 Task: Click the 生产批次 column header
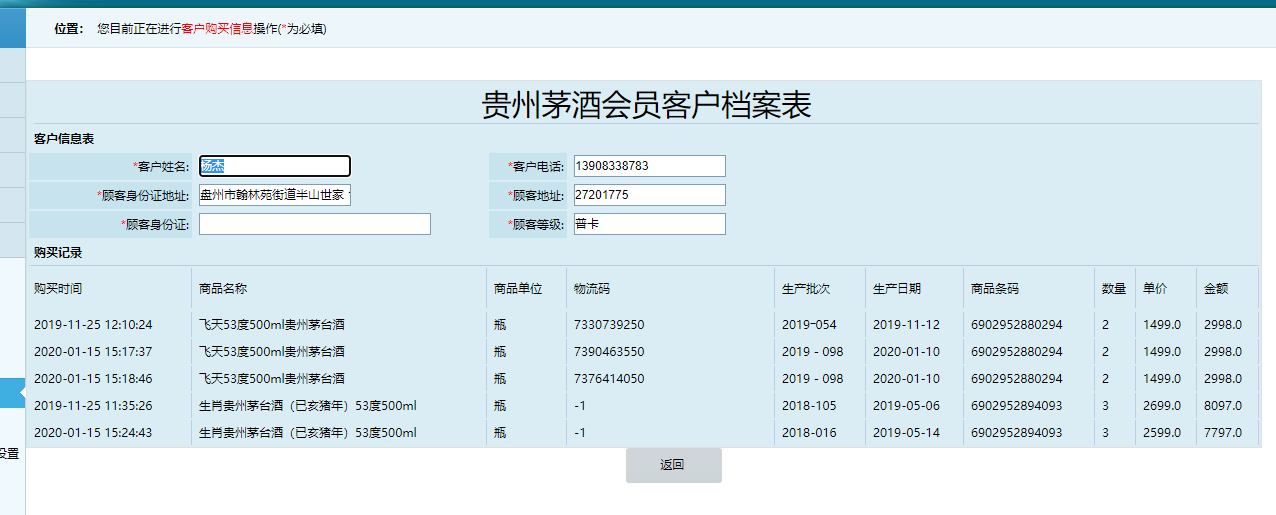tap(806, 288)
